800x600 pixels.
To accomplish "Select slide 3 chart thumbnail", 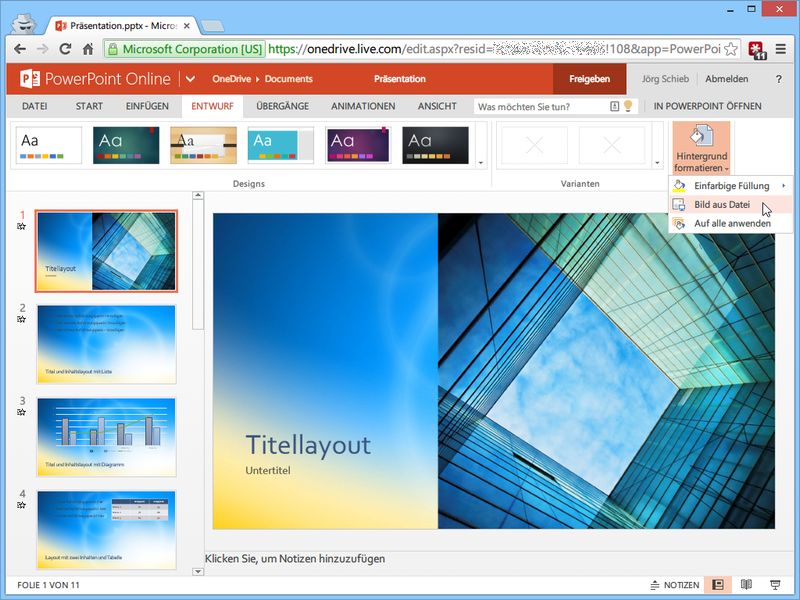I will pyautogui.click(x=106, y=437).
